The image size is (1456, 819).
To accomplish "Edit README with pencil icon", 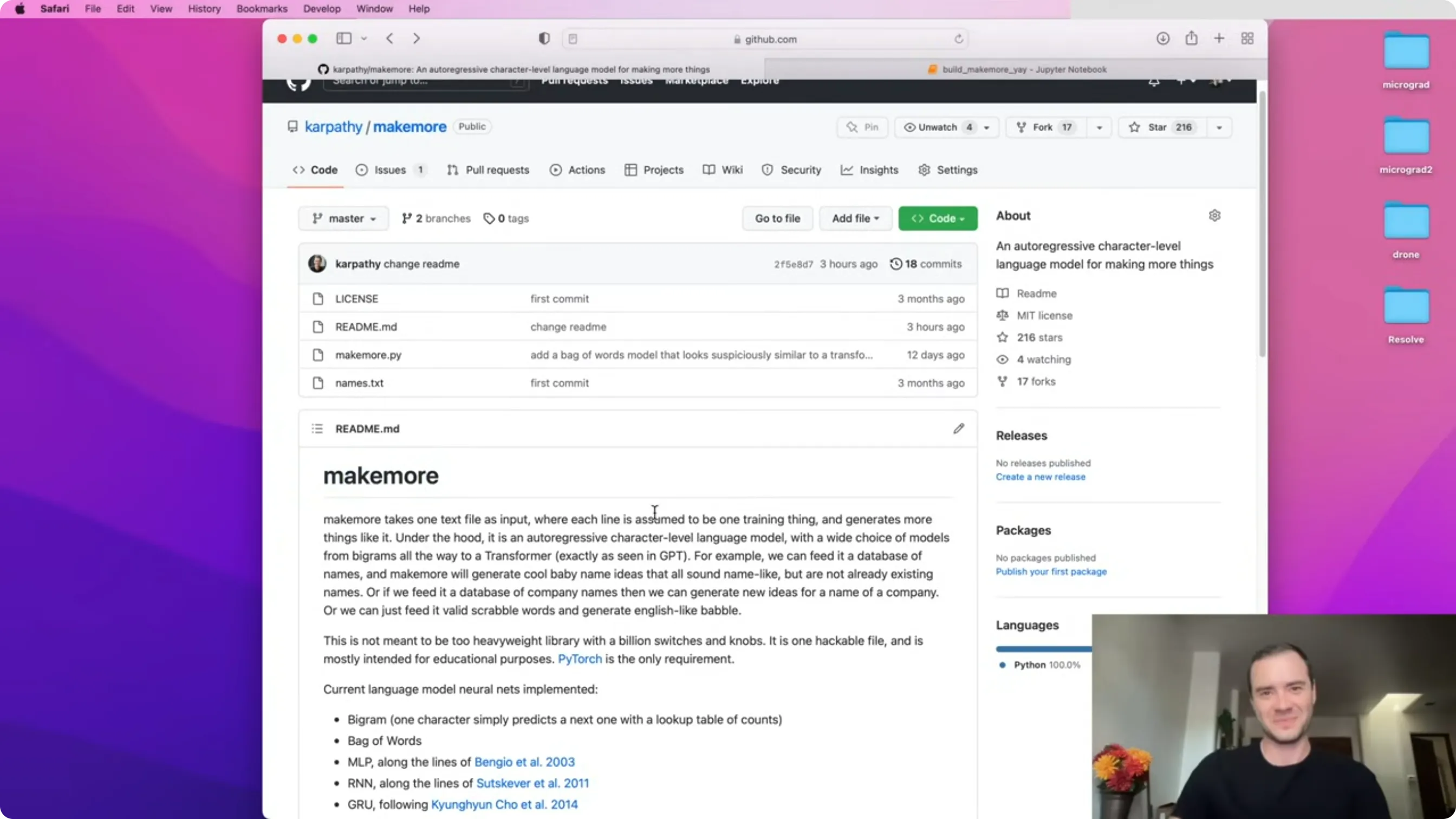I will pos(959,428).
